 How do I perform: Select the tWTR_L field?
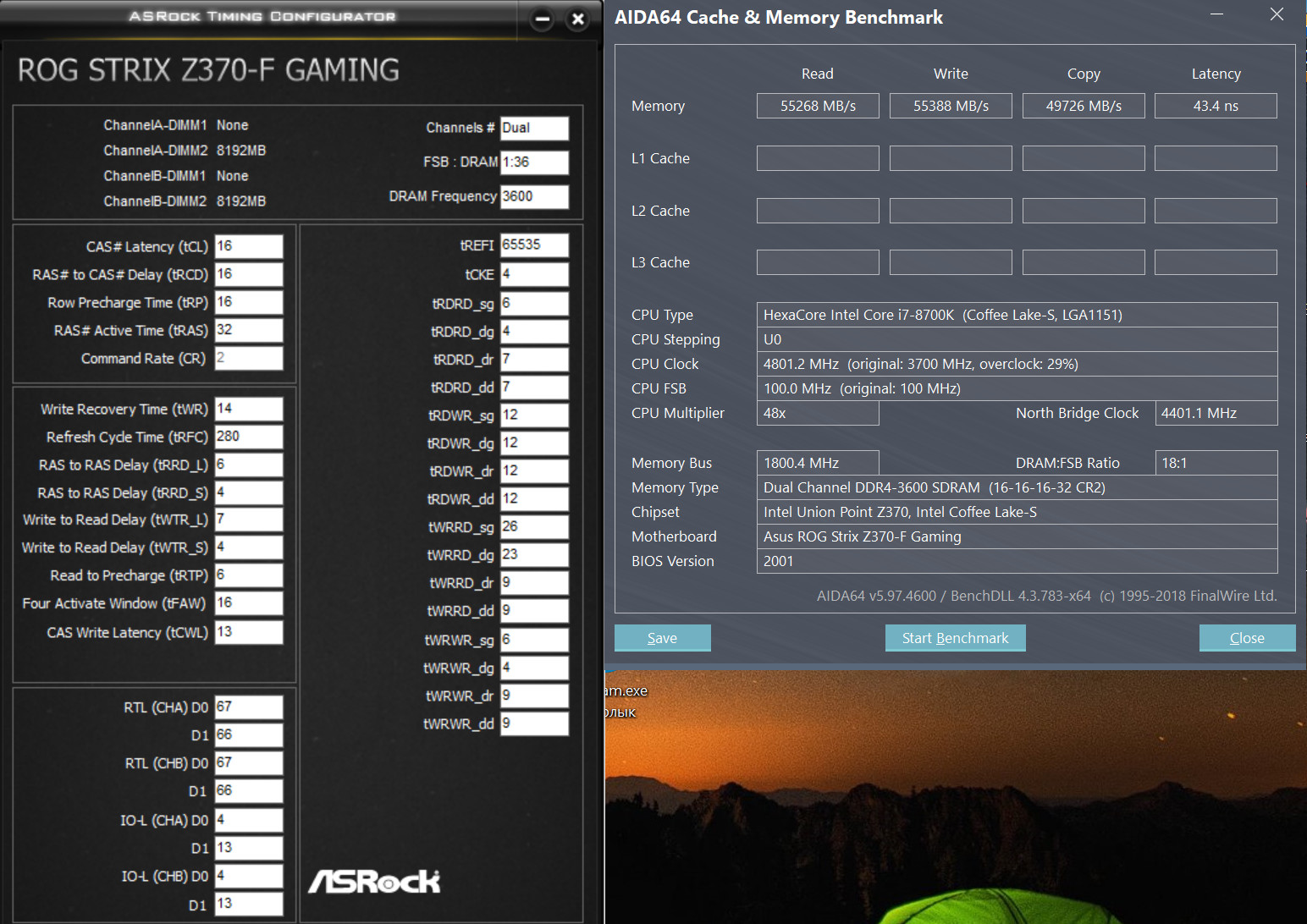pos(249,520)
